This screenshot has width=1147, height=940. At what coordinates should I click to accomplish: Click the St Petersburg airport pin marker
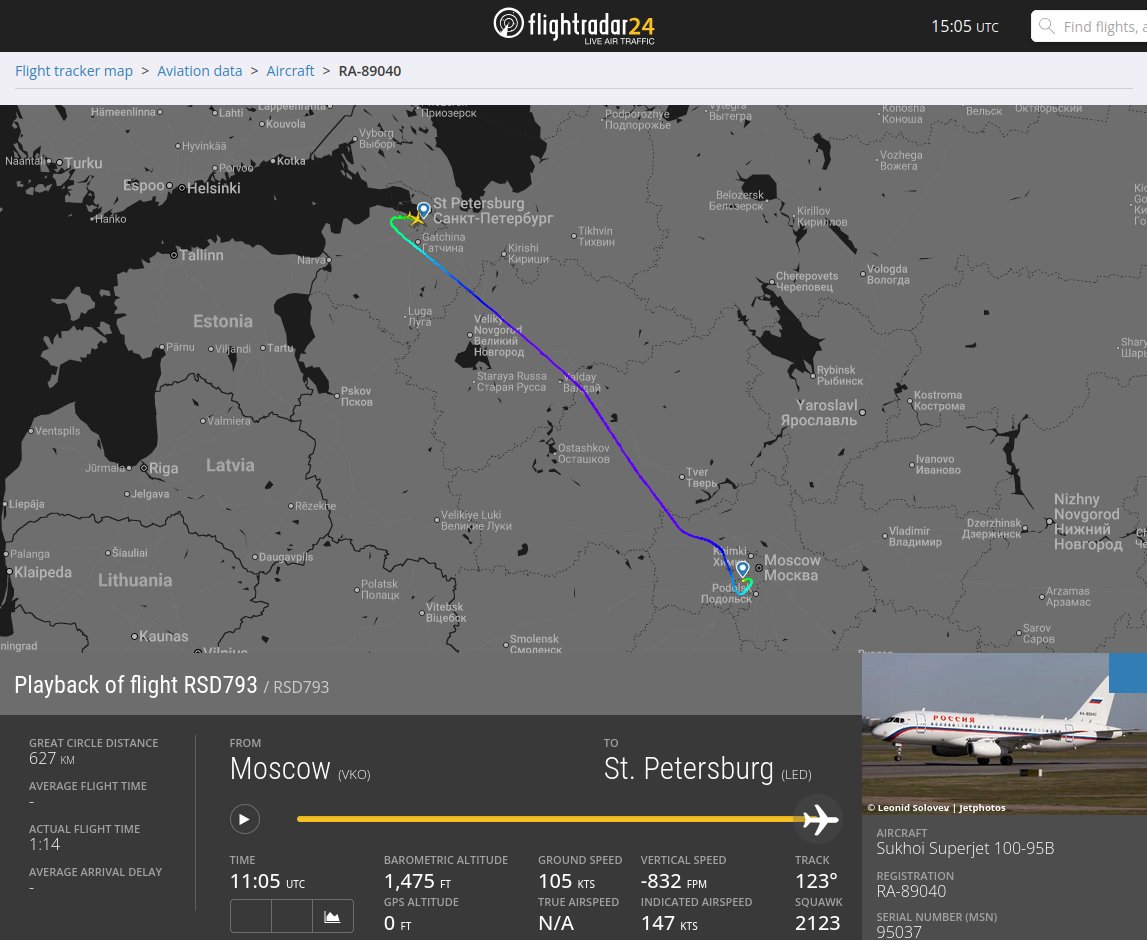point(424,209)
